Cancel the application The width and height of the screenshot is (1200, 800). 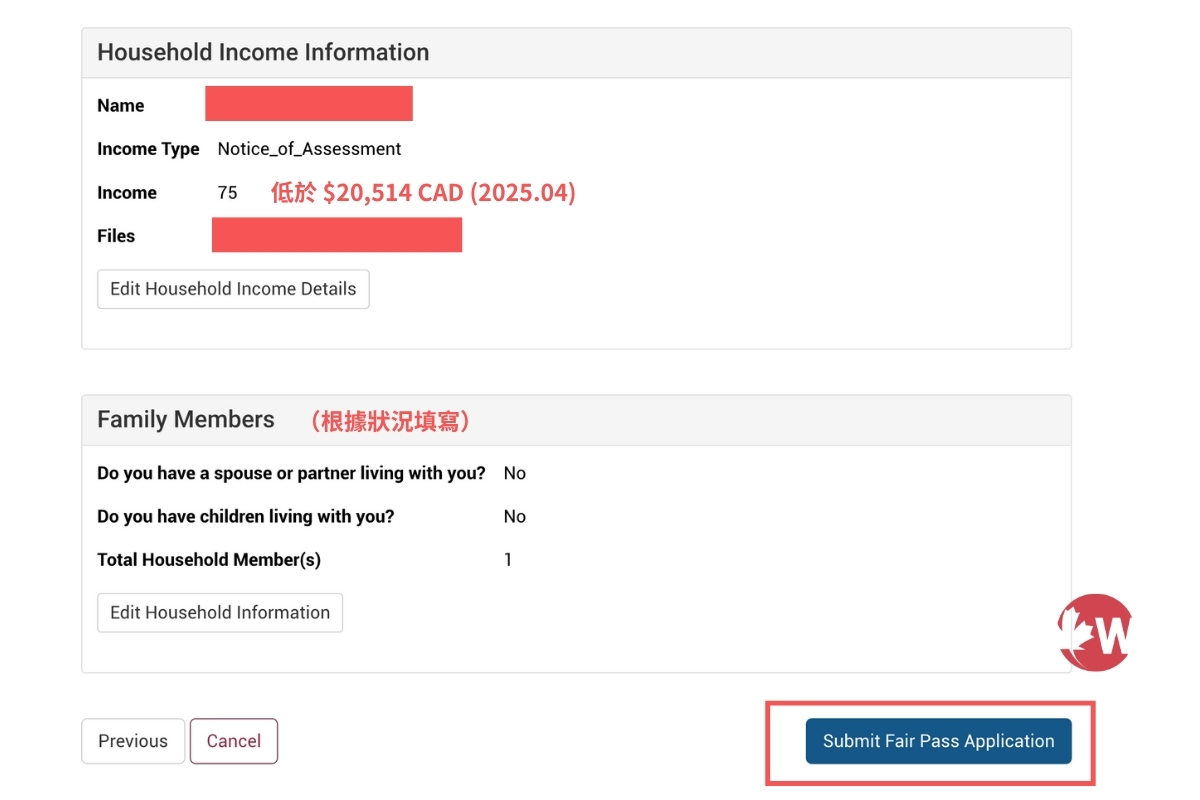coord(234,741)
